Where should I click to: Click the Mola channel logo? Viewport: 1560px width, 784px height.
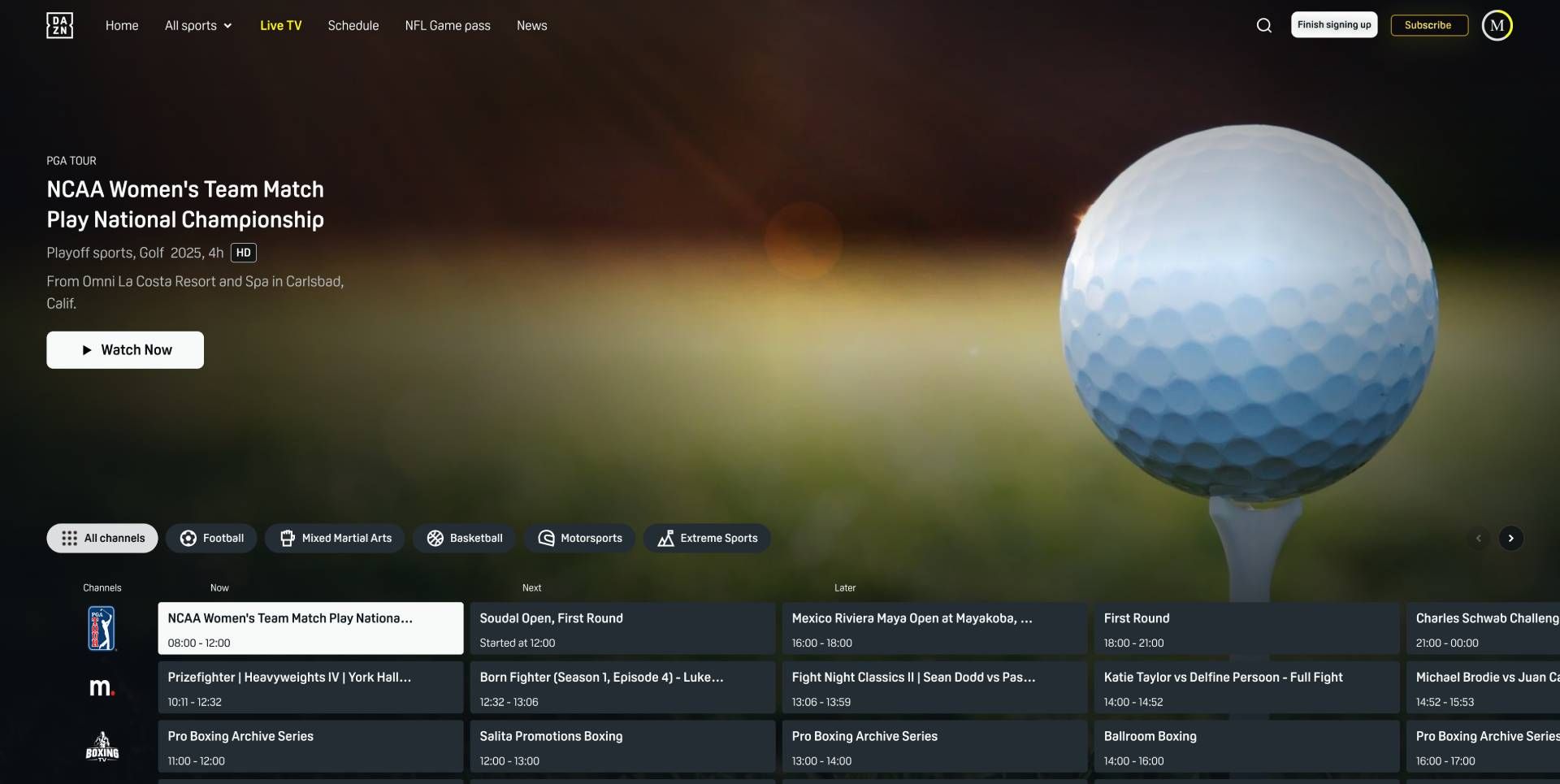coord(101,687)
